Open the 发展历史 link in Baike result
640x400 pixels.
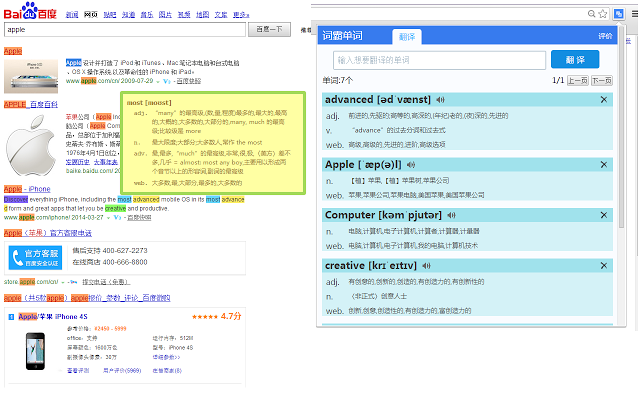pos(78,162)
